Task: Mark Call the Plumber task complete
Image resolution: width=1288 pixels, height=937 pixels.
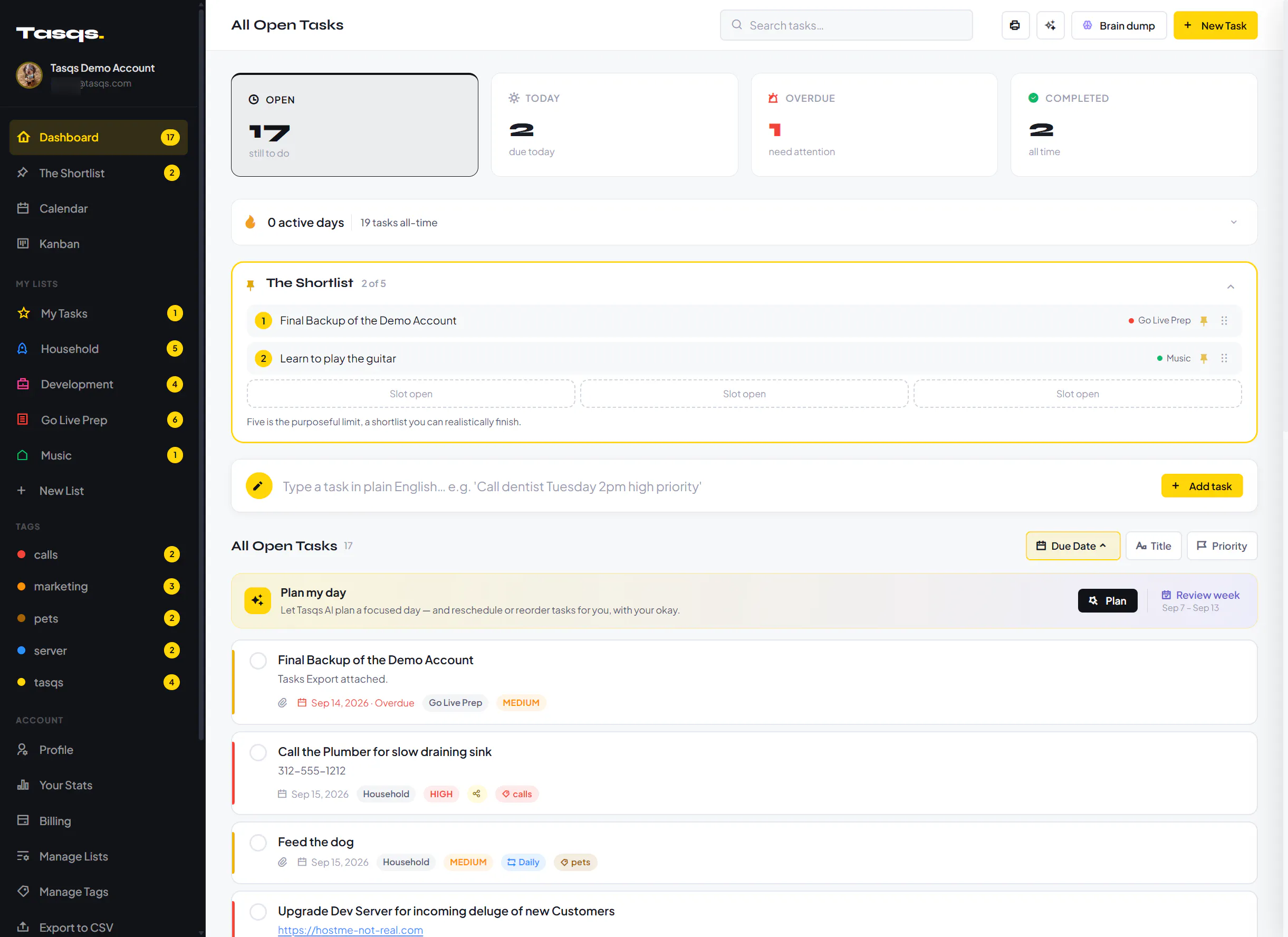Action: pos(258,752)
